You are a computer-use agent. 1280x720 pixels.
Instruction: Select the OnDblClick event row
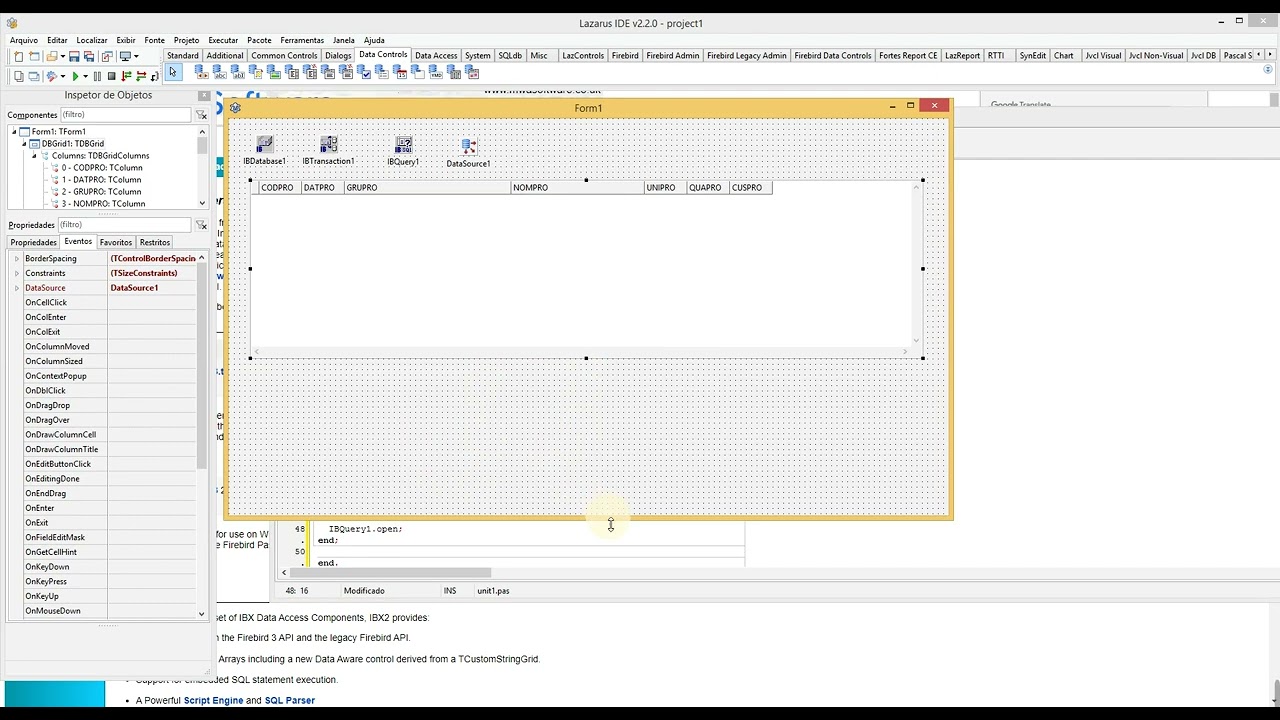coord(102,391)
